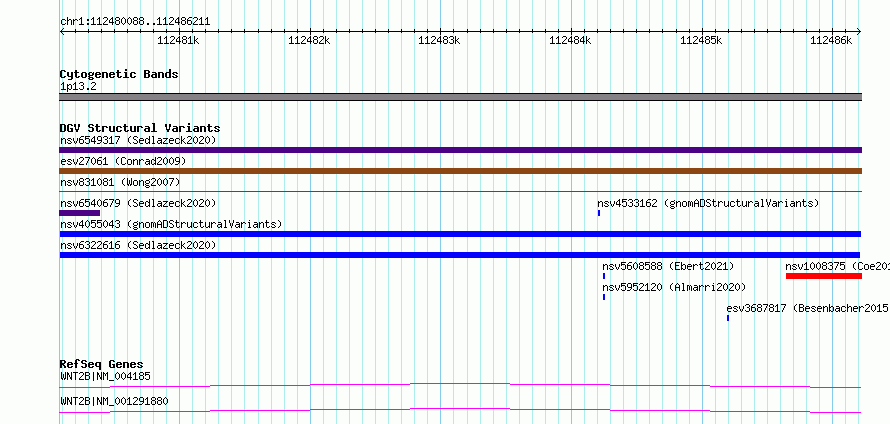Open variant esv27061 (Conrad2009) label
This screenshot has width=890, height=424.
pos(123,161)
